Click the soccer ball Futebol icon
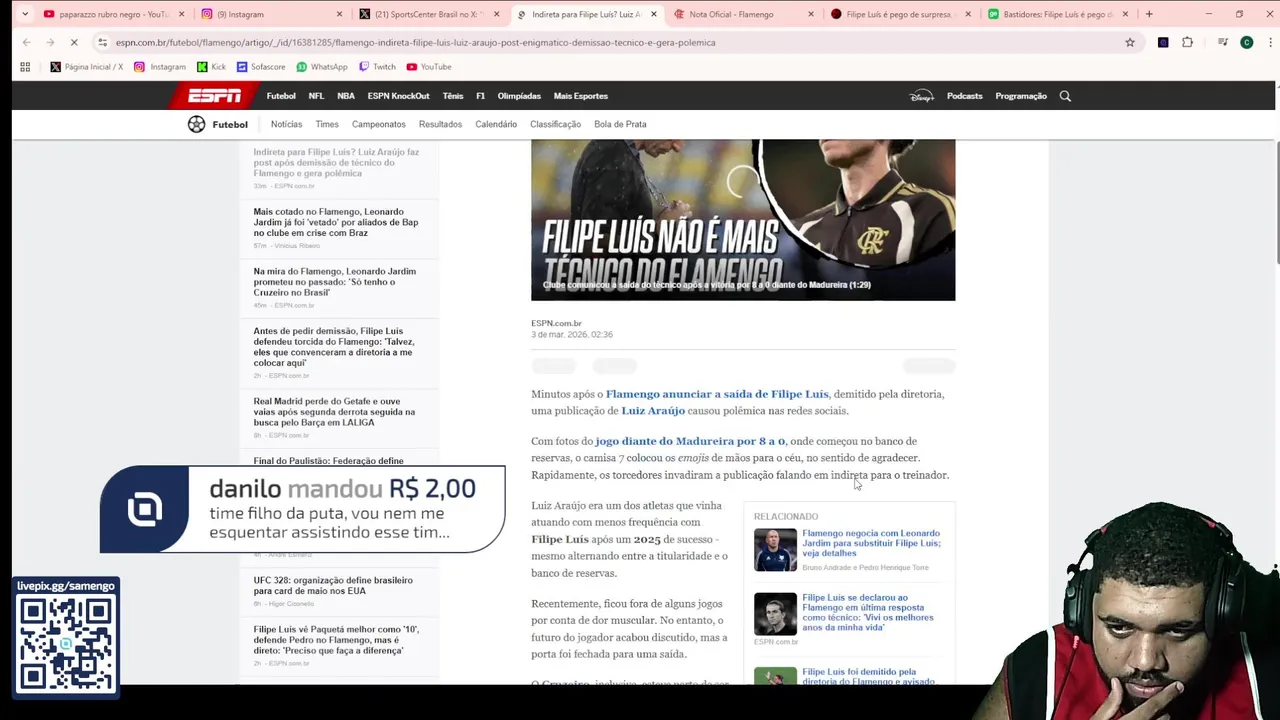Screen dimensions: 1280x720 coord(196,124)
